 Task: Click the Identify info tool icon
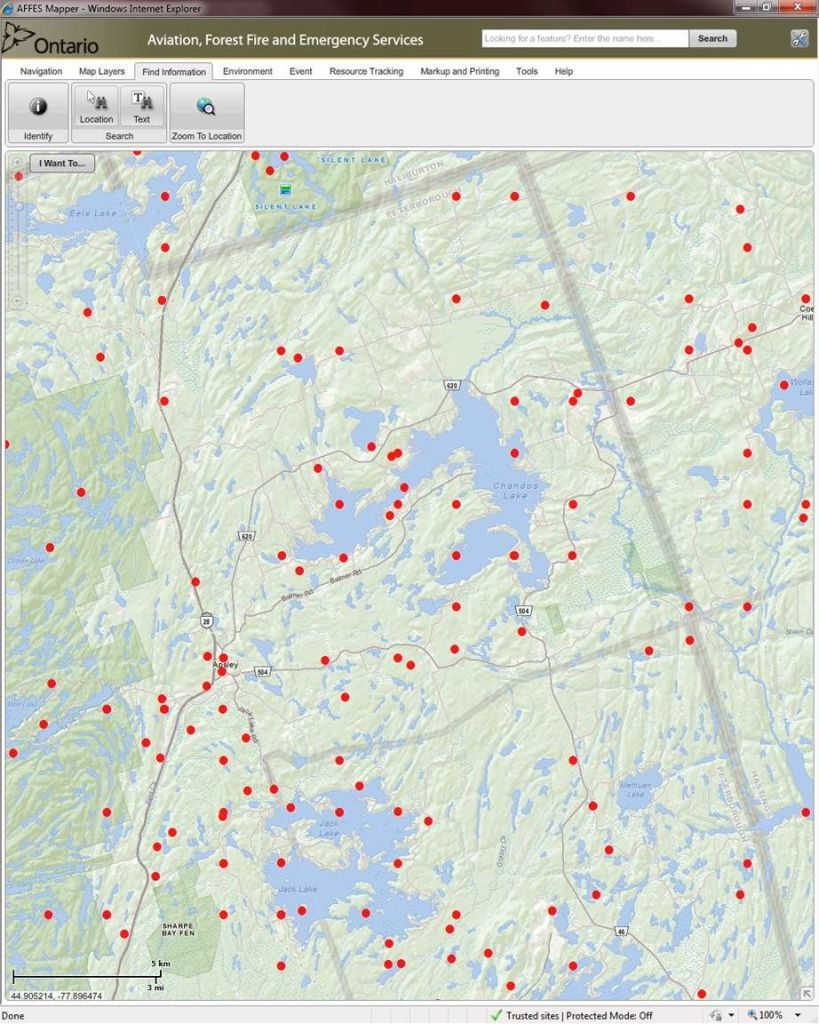tap(38, 106)
